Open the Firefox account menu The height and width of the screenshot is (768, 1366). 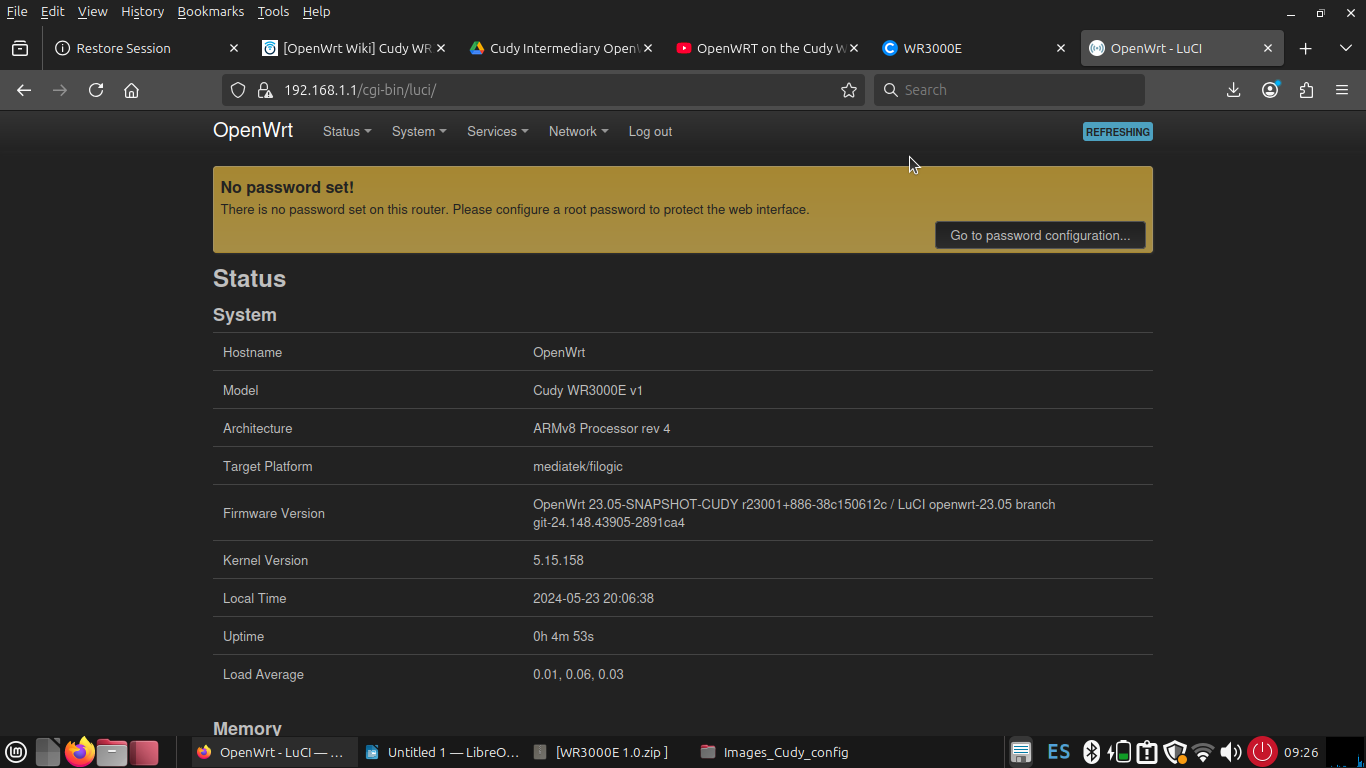(x=1269, y=90)
